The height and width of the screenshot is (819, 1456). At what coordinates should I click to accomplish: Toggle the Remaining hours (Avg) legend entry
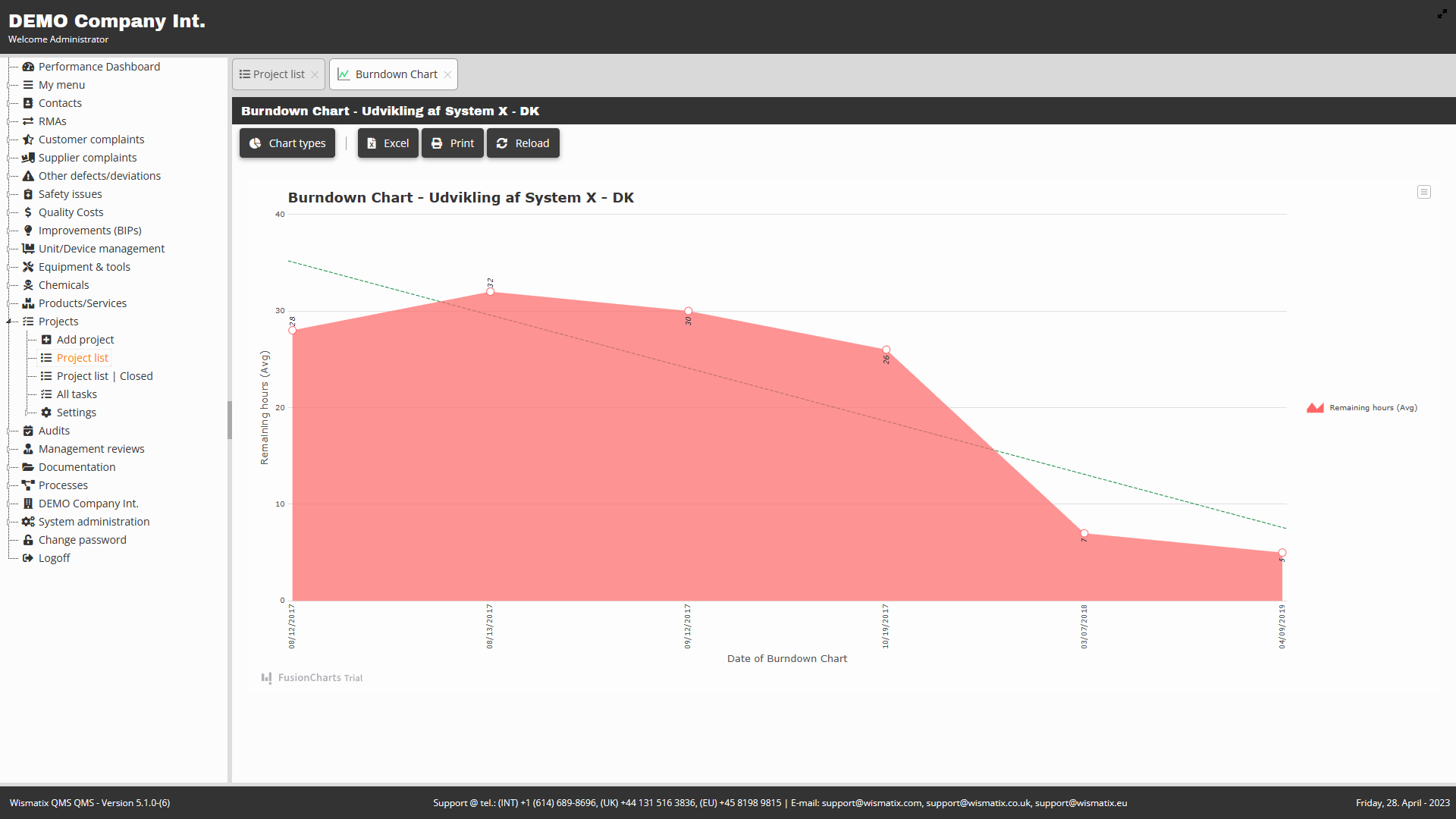[x=1362, y=408]
